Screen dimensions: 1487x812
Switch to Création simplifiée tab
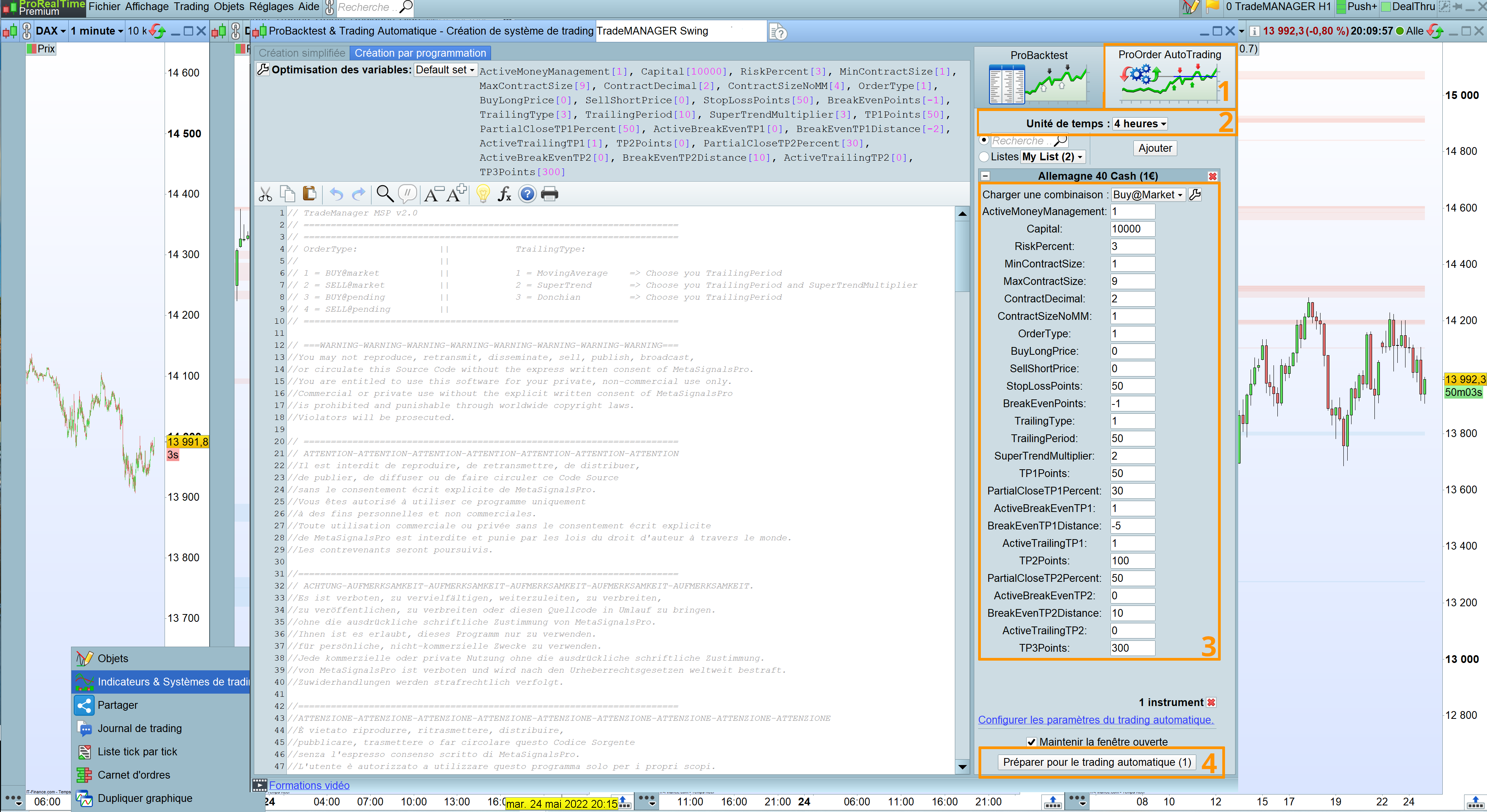click(x=302, y=53)
